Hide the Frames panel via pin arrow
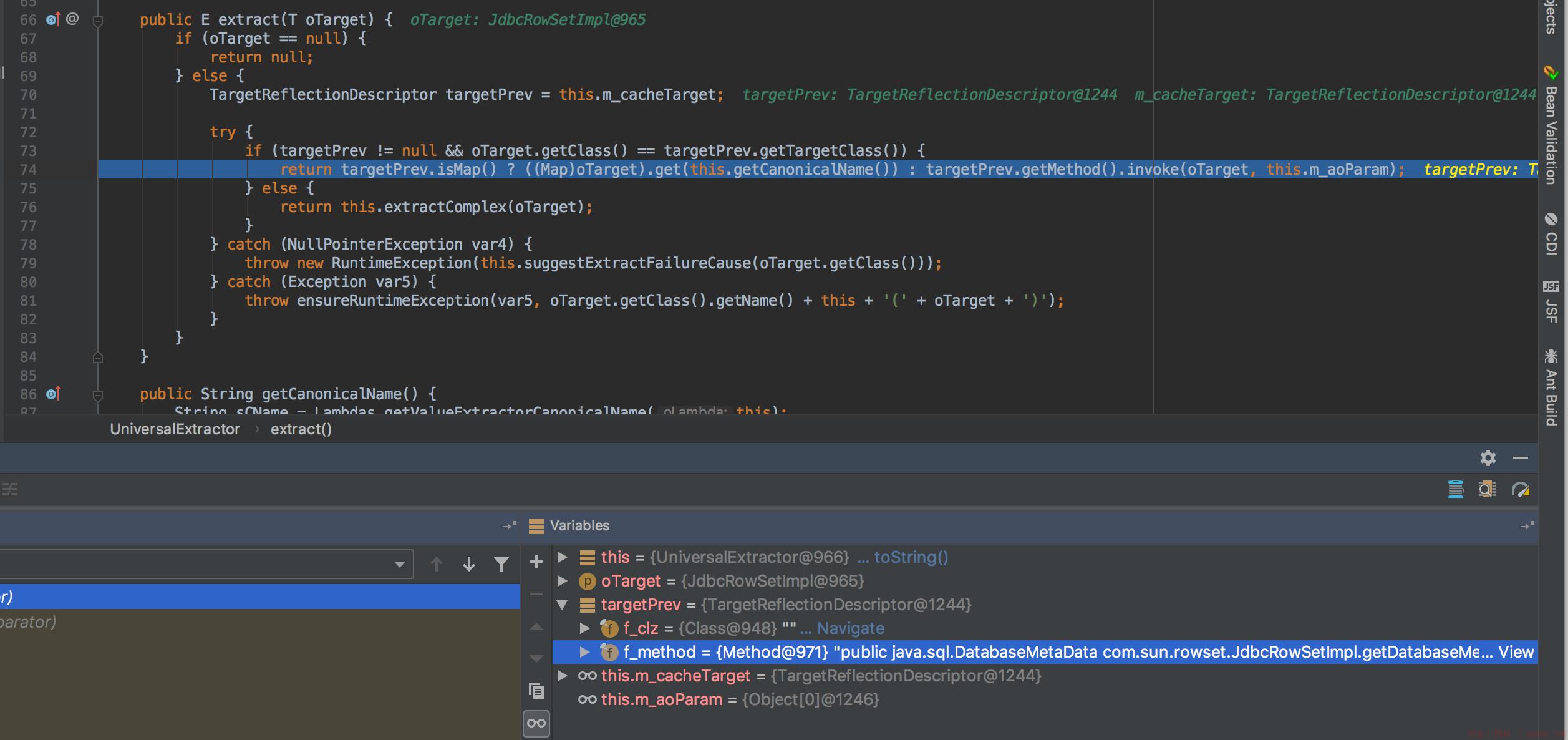1568x740 pixels. (510, 526)
